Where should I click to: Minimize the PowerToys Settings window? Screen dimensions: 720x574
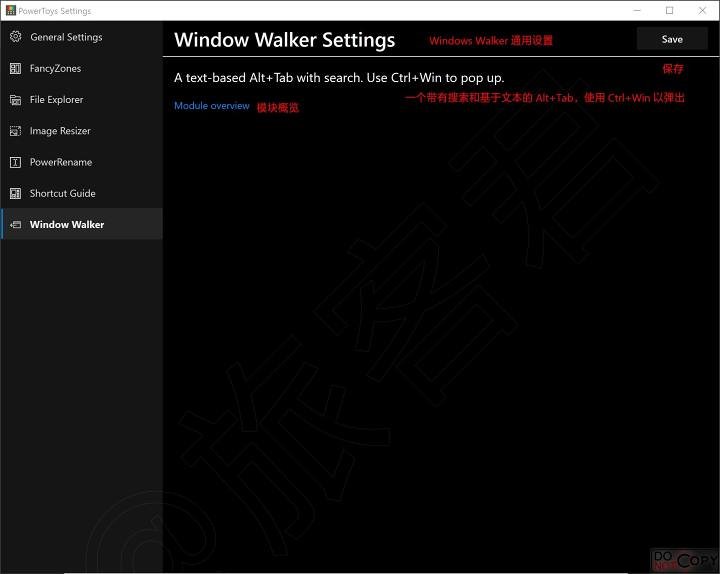637,10
